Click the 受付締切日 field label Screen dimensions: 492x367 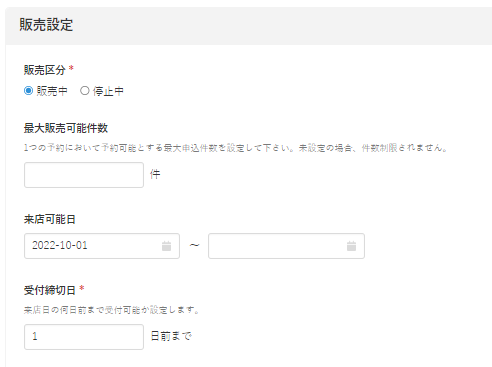point(50,290)
